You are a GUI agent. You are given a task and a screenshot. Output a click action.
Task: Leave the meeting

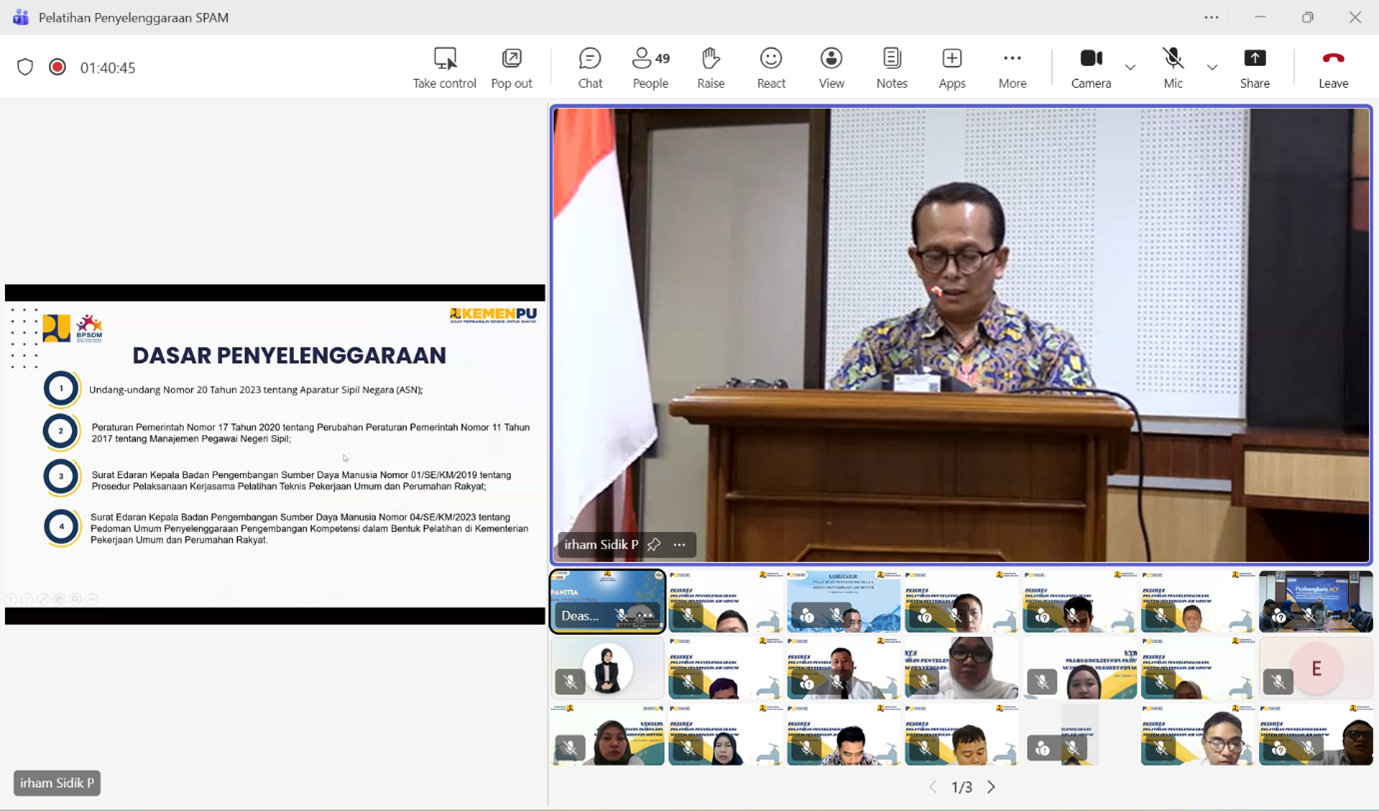point(1332,66)
